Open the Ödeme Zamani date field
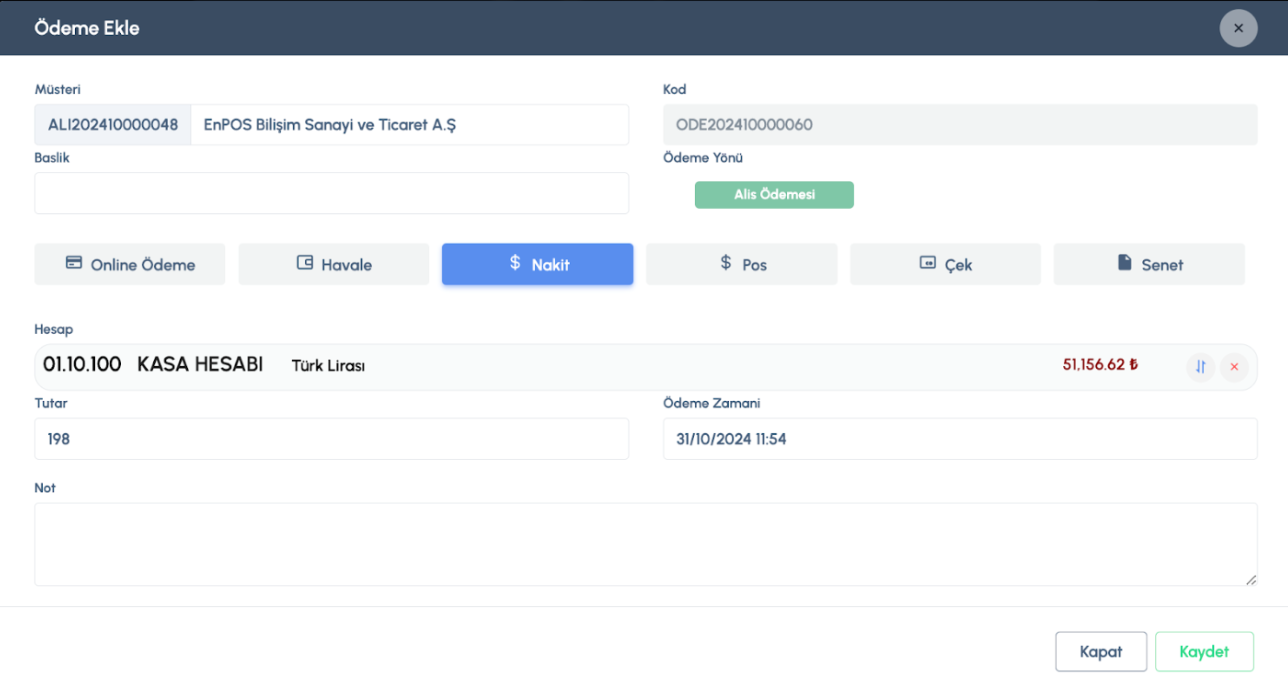Image resolution: width=1288 pixels, height=675 pixels. 959,439
